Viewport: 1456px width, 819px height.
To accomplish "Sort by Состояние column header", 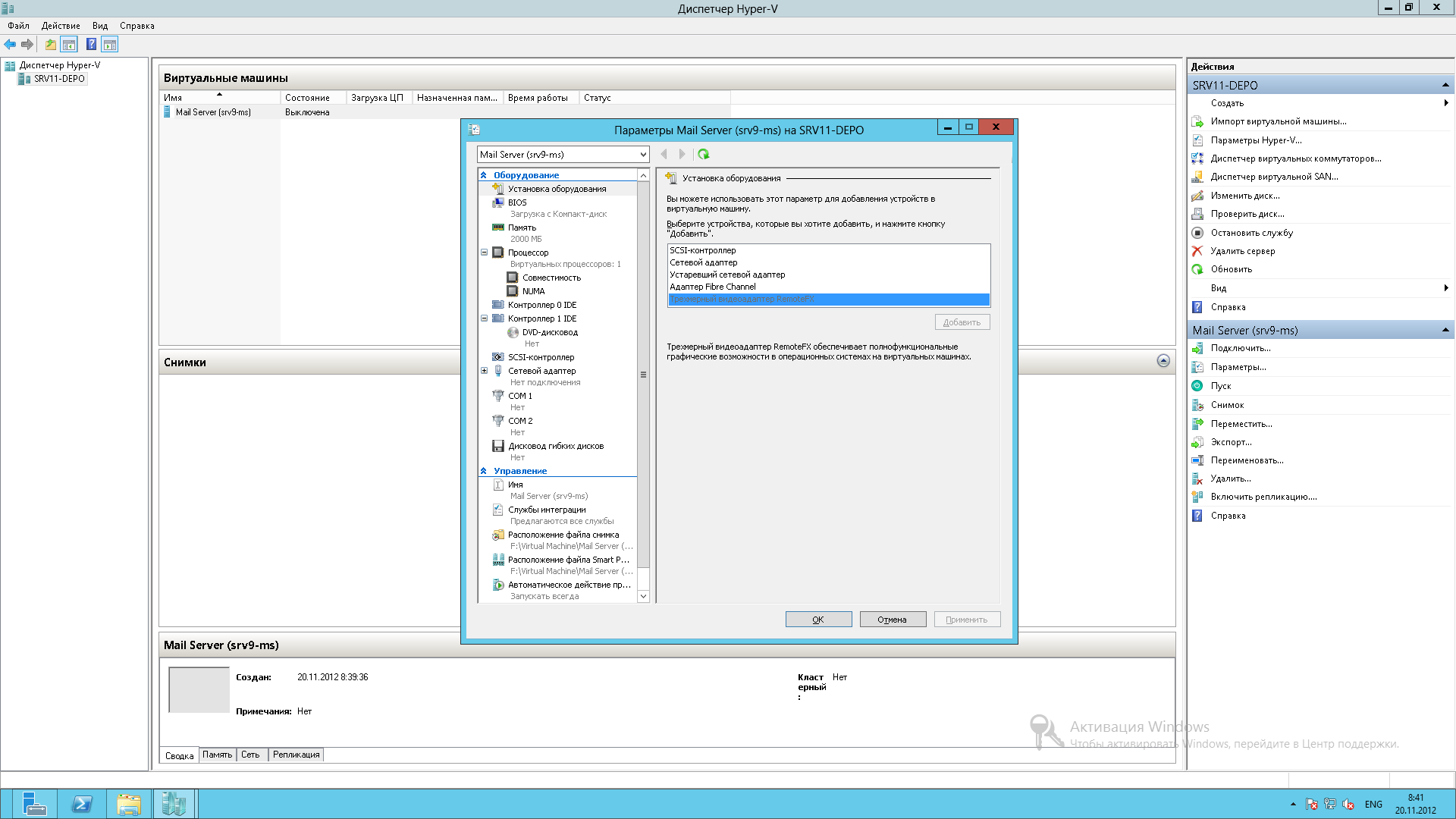I will coord(313,98).
